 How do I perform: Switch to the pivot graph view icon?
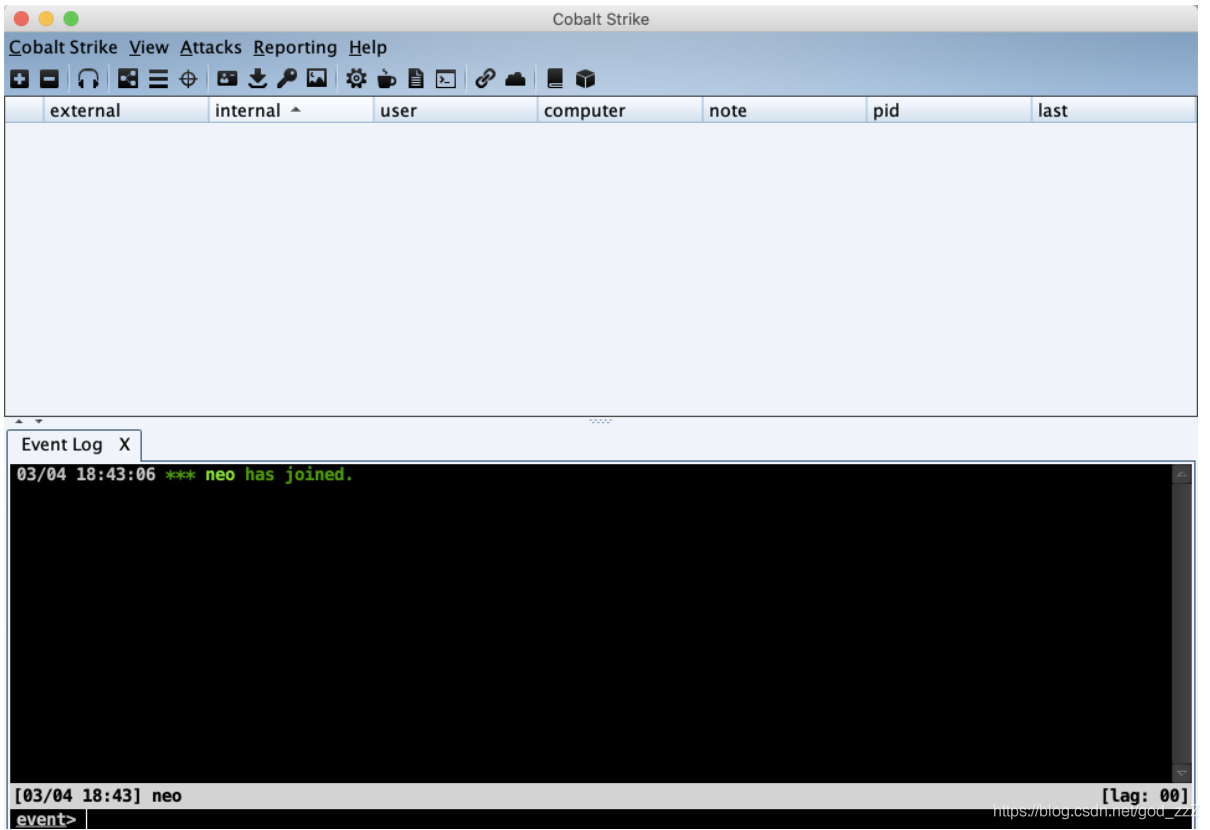coord(128,79)
